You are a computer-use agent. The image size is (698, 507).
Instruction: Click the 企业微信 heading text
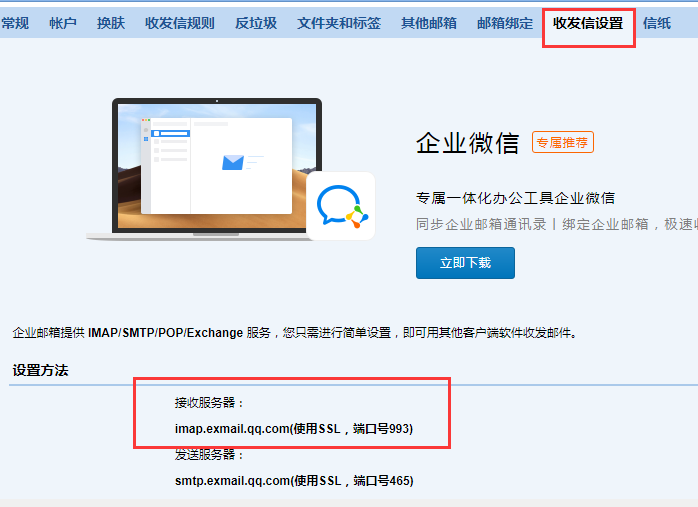[467, 143]
